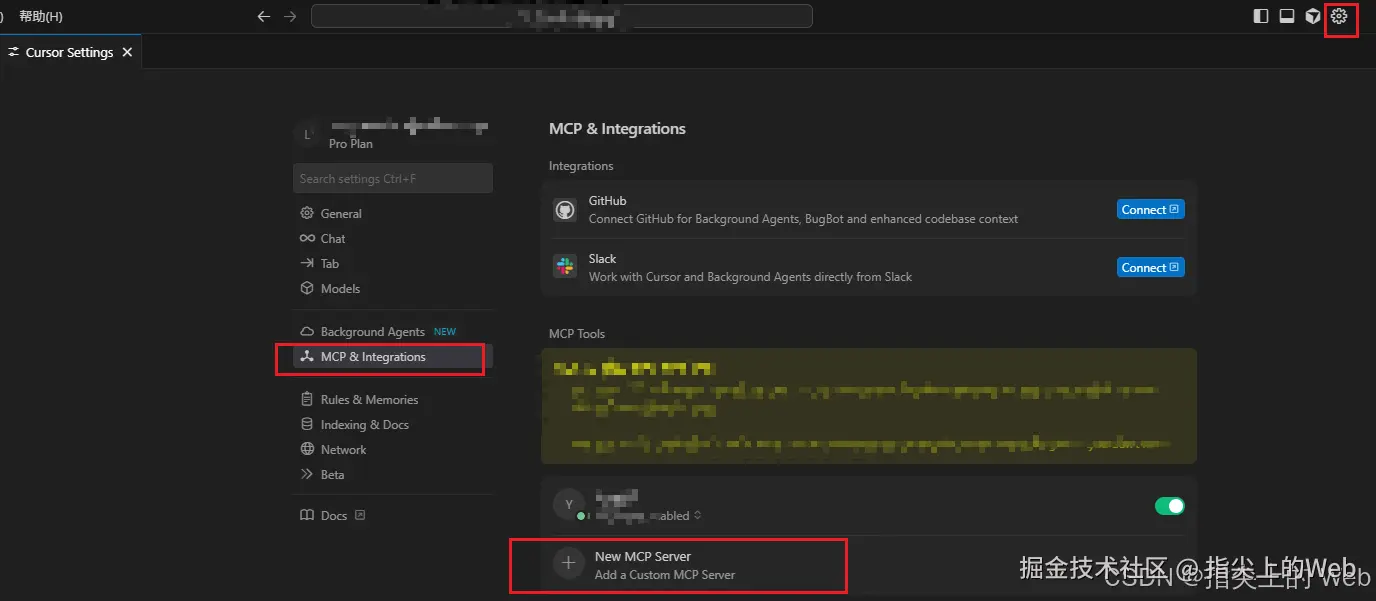This screenshot has width=1376, height=601.
Task: Connect the Slack integration
Action: [1150, 267]
